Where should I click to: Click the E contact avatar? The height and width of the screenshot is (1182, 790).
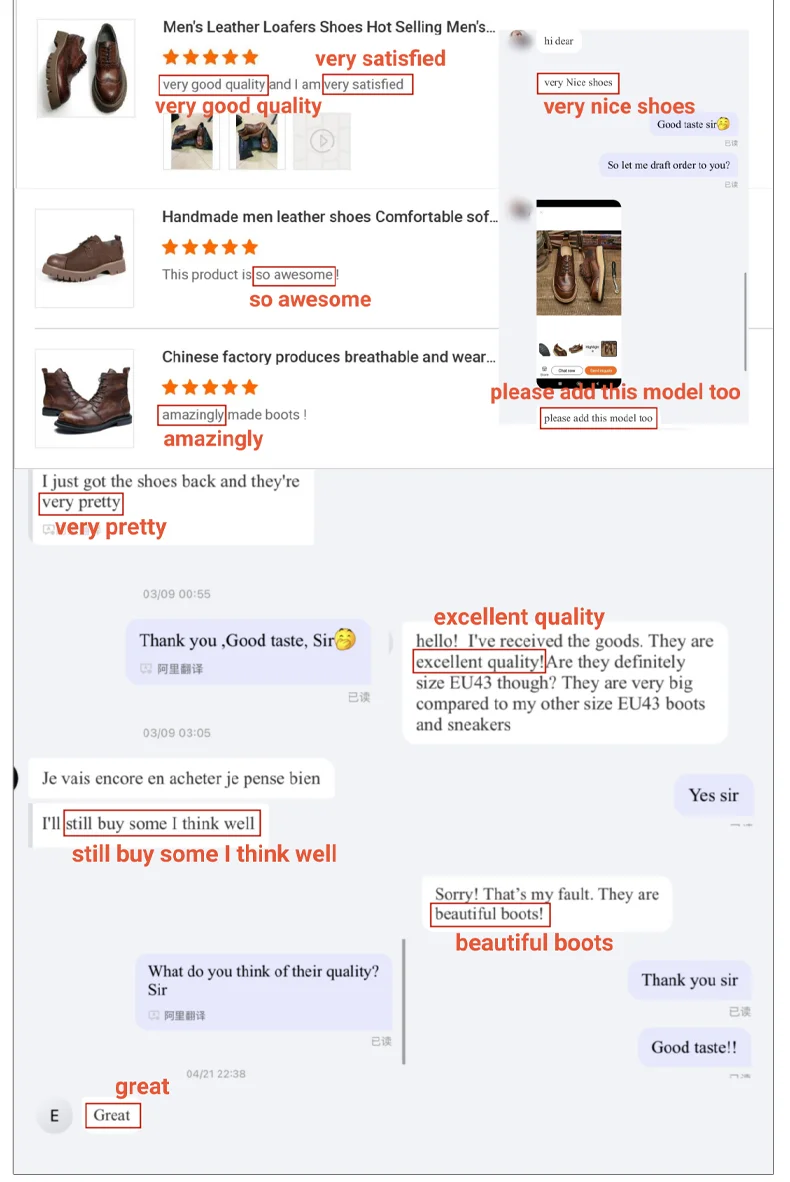(x=54, y=1116)
